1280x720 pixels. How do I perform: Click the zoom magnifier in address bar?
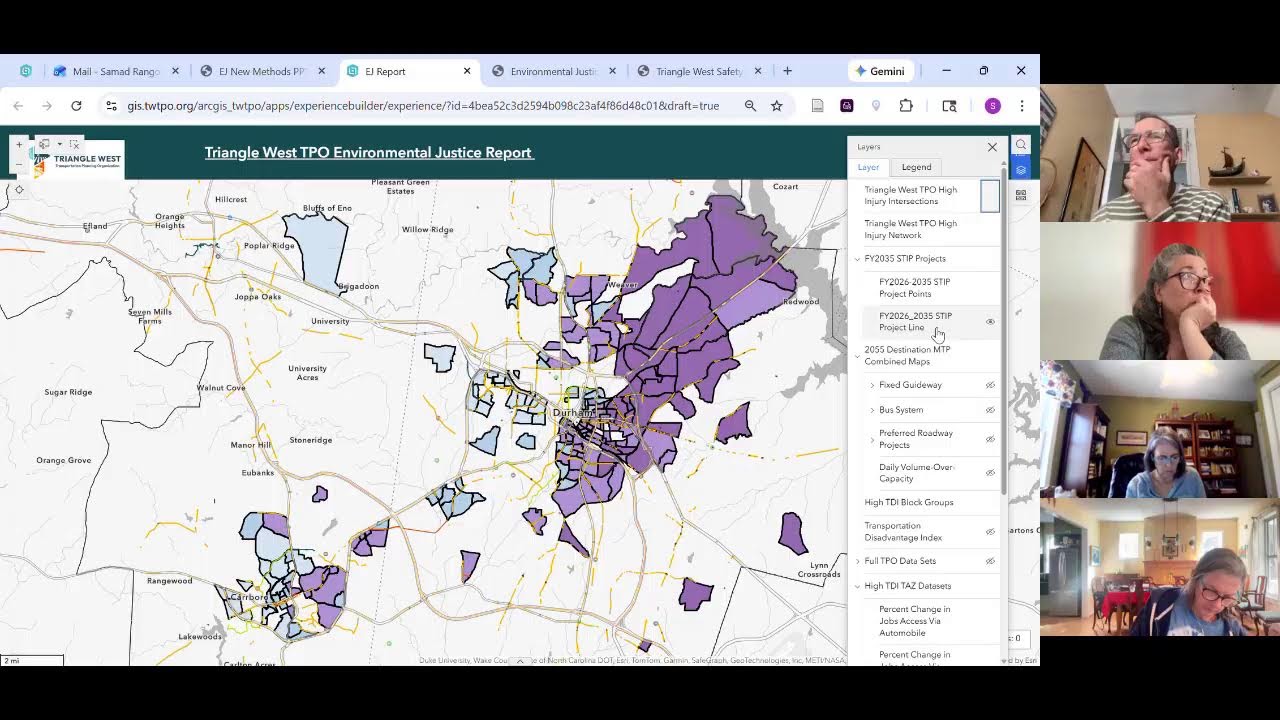(x=750, y=106)
